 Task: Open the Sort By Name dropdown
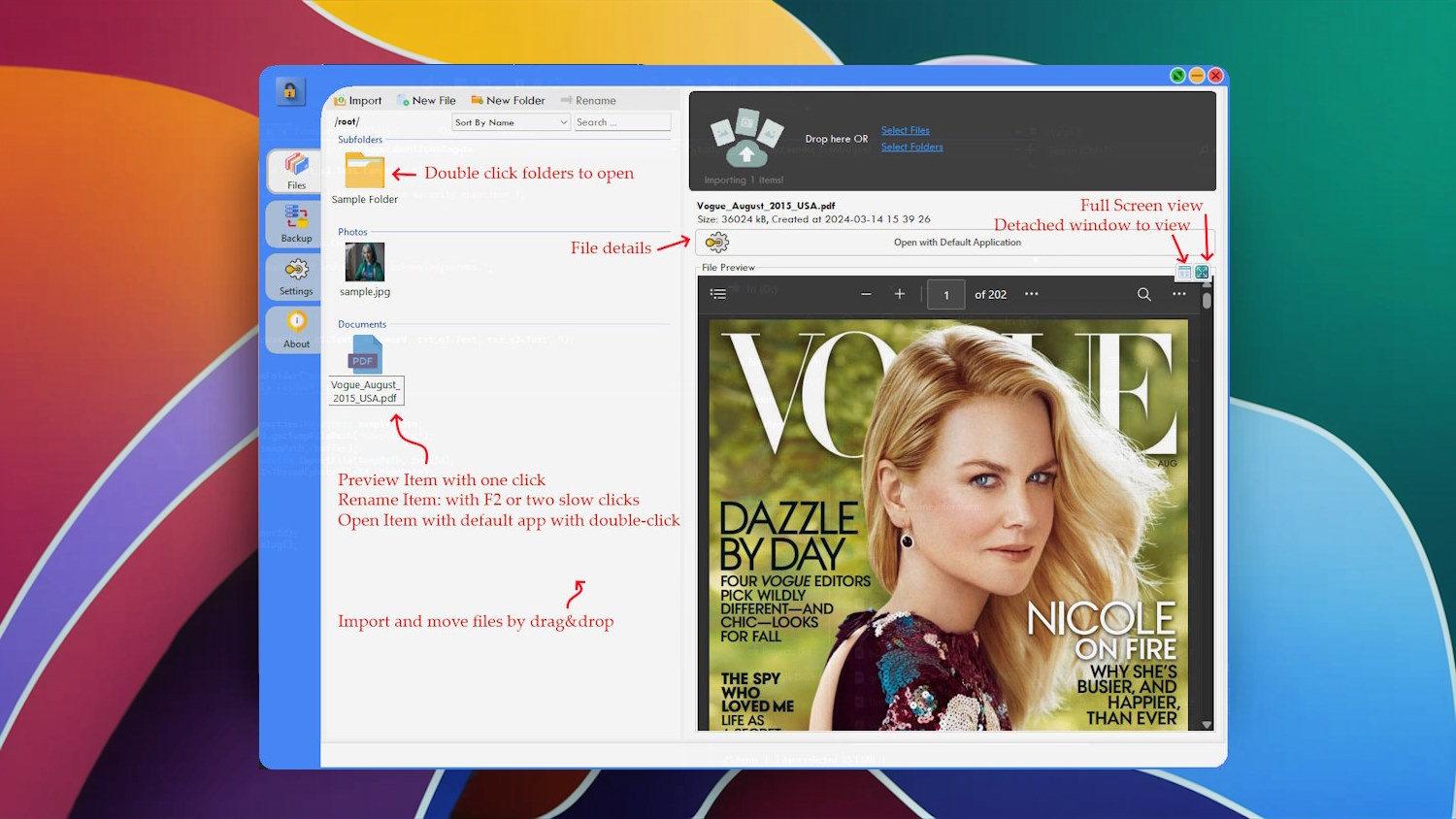click(x=512, y=122)
